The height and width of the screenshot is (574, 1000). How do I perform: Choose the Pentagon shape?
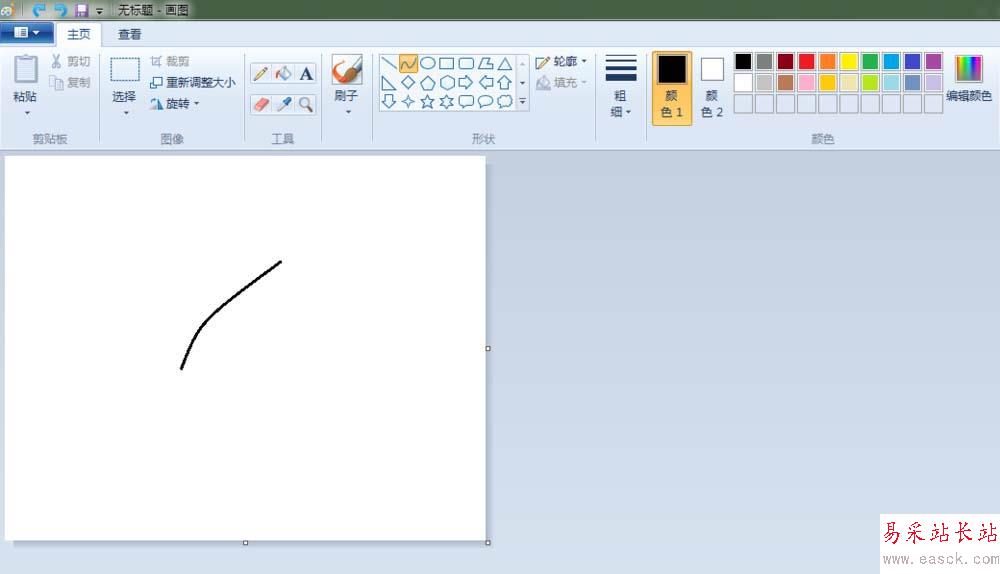428,82
